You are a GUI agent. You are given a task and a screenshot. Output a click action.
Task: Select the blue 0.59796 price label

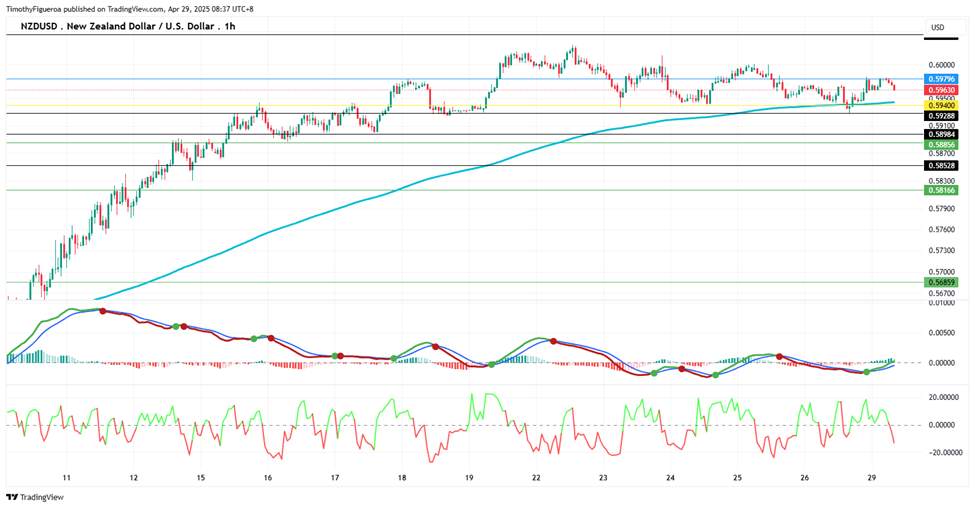pyautogui.click(x=941, y=79)
